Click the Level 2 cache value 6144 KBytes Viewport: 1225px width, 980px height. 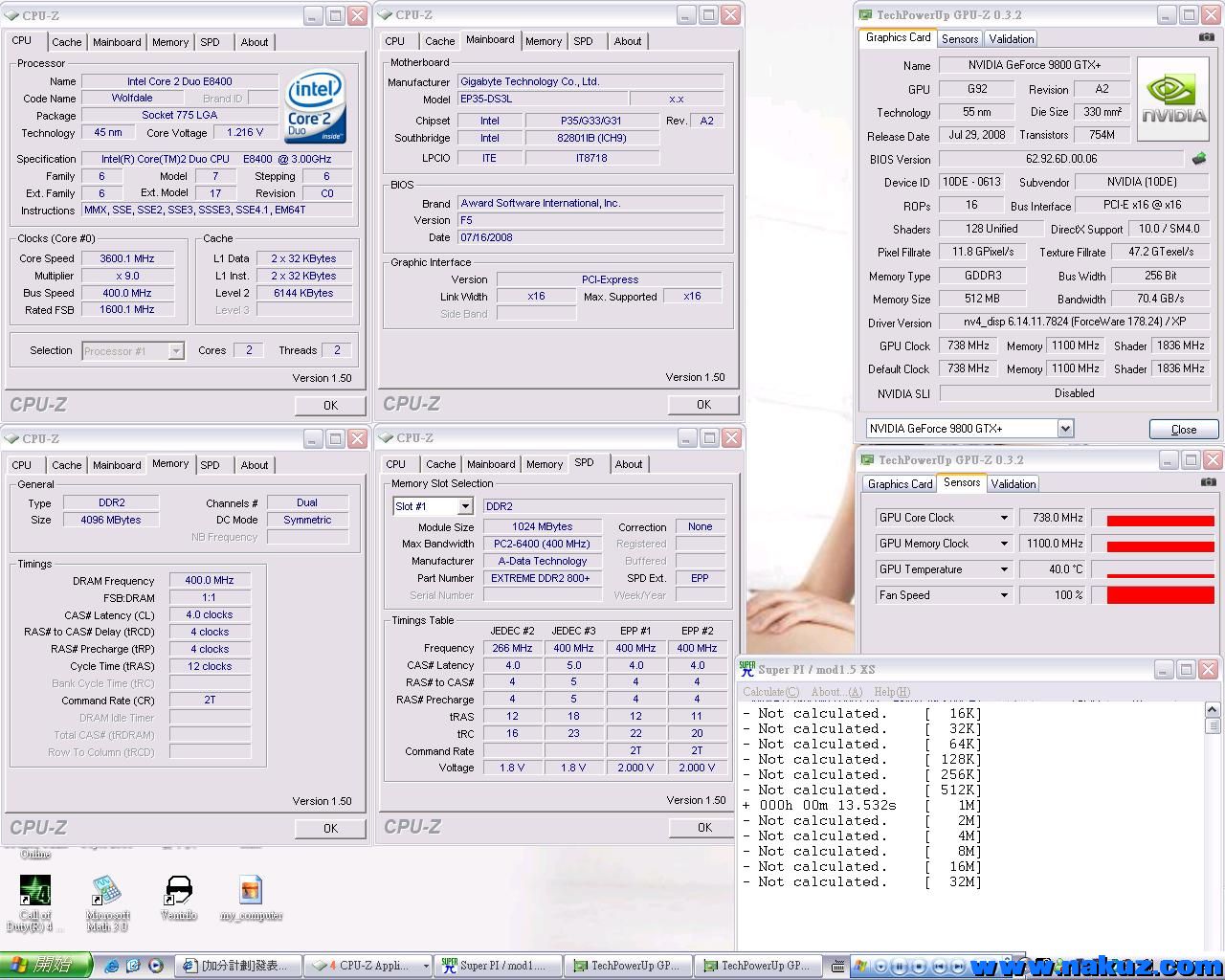click(303, 293)
